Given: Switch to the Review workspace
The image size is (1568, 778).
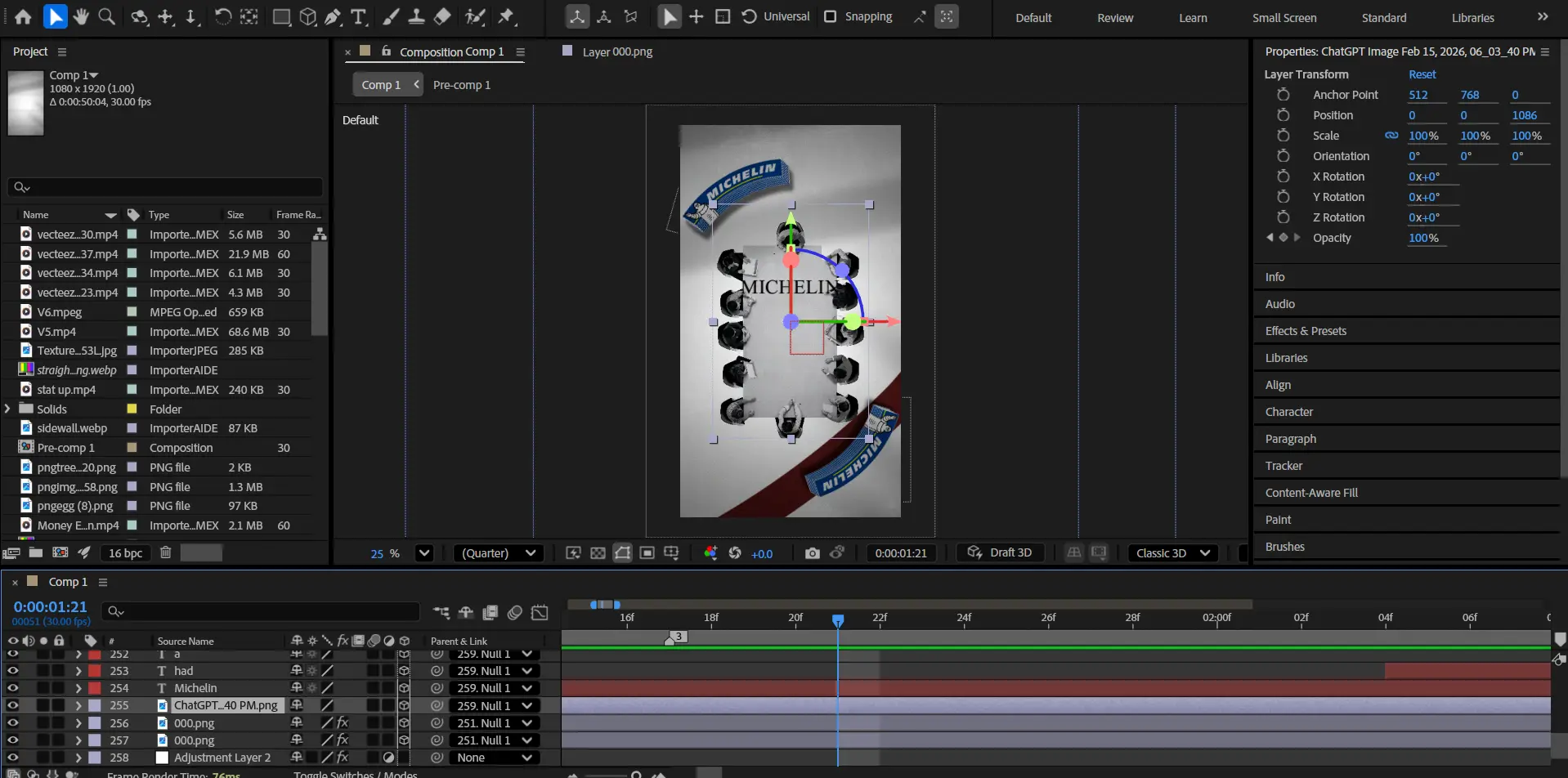Looking at the screenshot, I should [1114, 18].
